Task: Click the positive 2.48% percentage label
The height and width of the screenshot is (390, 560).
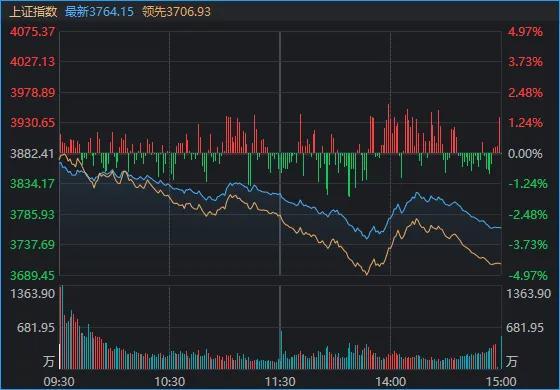Action: [x=525, y=92]
